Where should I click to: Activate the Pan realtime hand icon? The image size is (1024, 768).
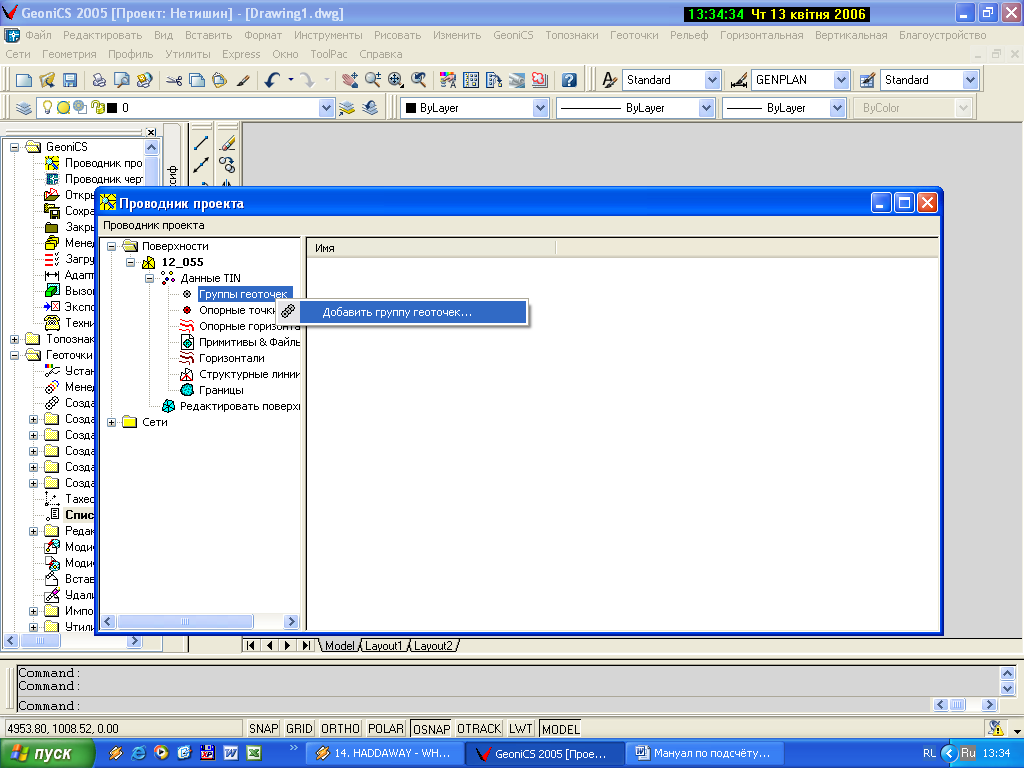(349, 80)
